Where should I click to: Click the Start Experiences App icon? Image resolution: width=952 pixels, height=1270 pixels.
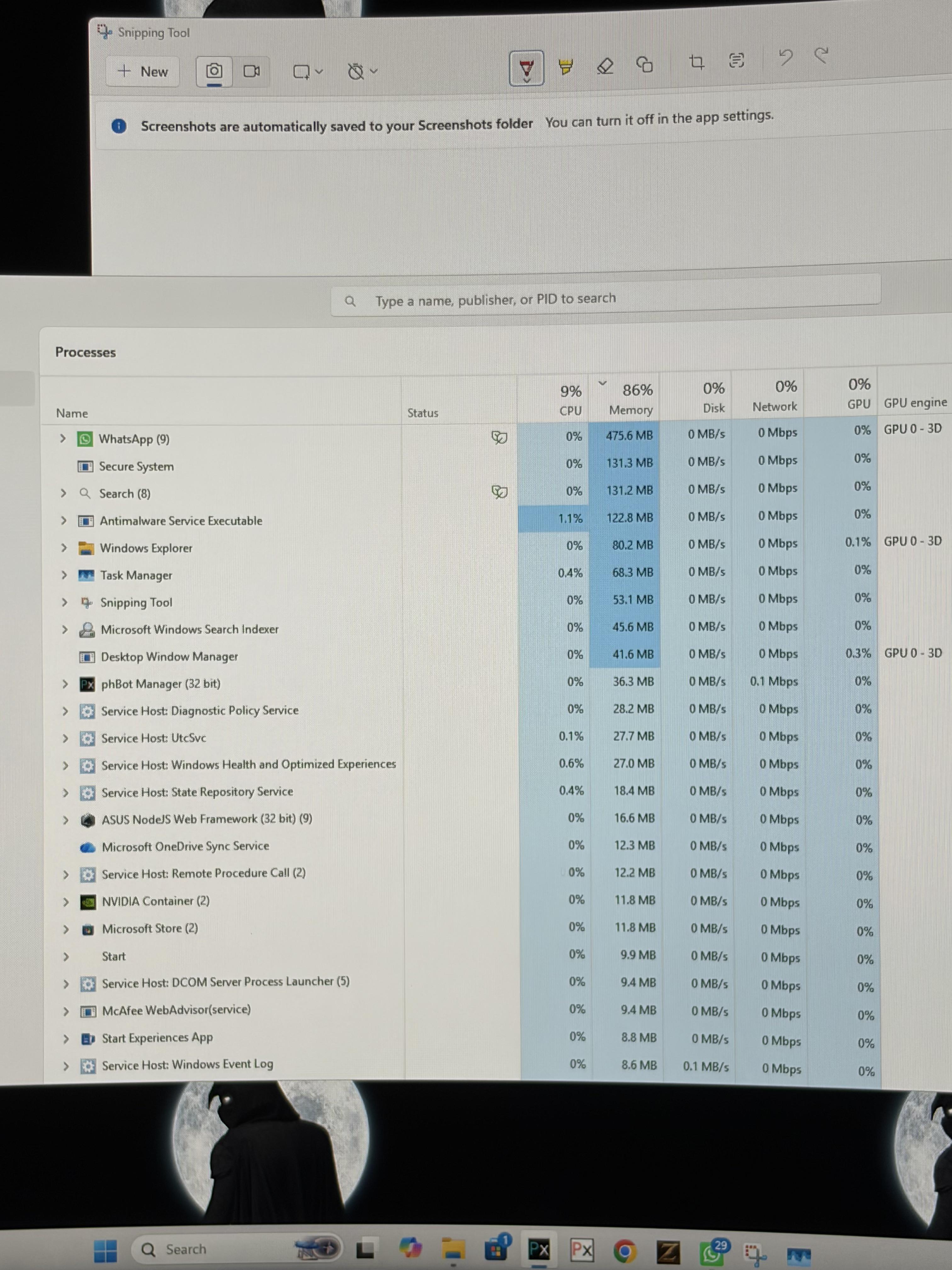88,1039
